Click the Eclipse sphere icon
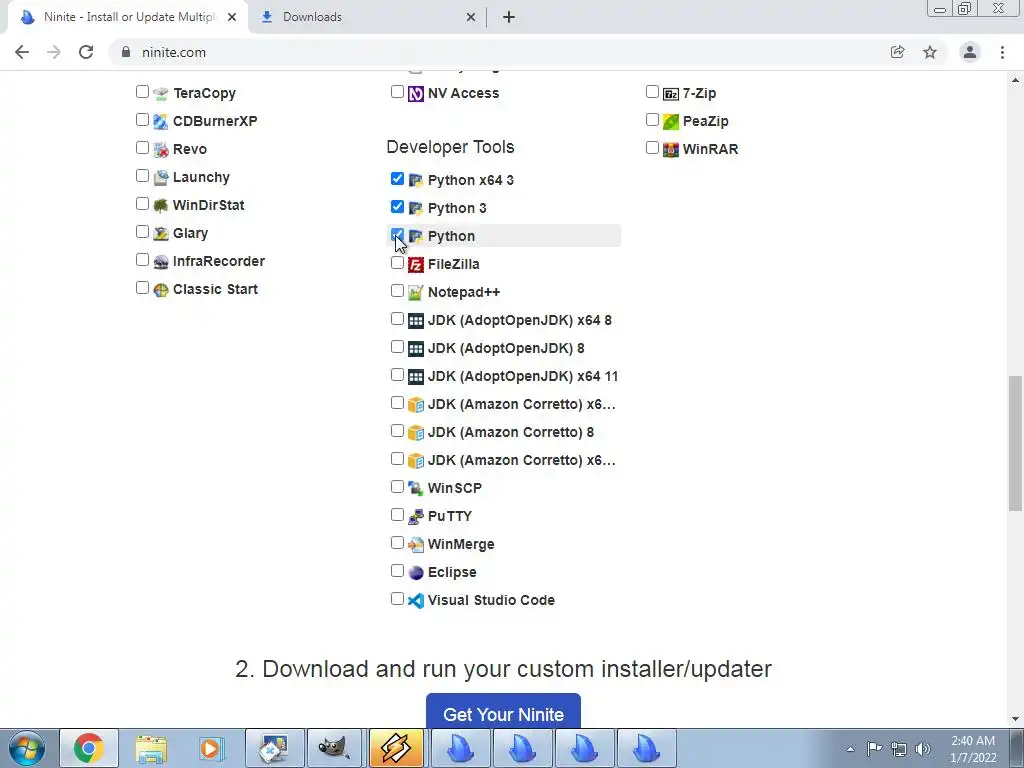 [x=416, y=573]
